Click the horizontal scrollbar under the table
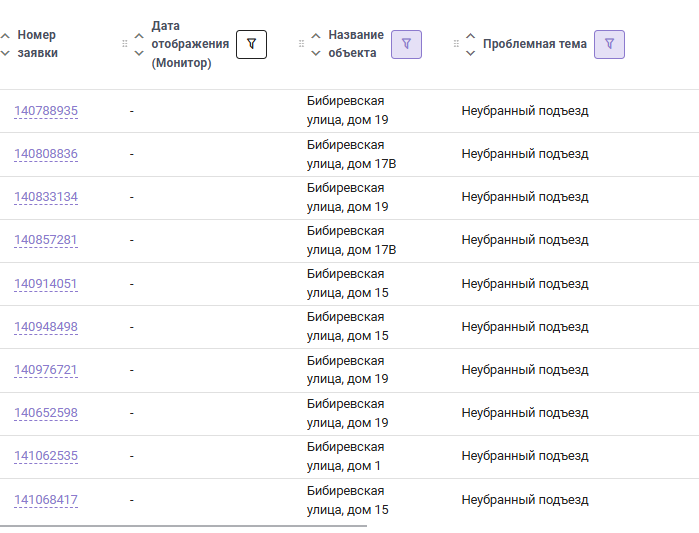This screenshot has height=533, width=699. [x=183, y=526]
